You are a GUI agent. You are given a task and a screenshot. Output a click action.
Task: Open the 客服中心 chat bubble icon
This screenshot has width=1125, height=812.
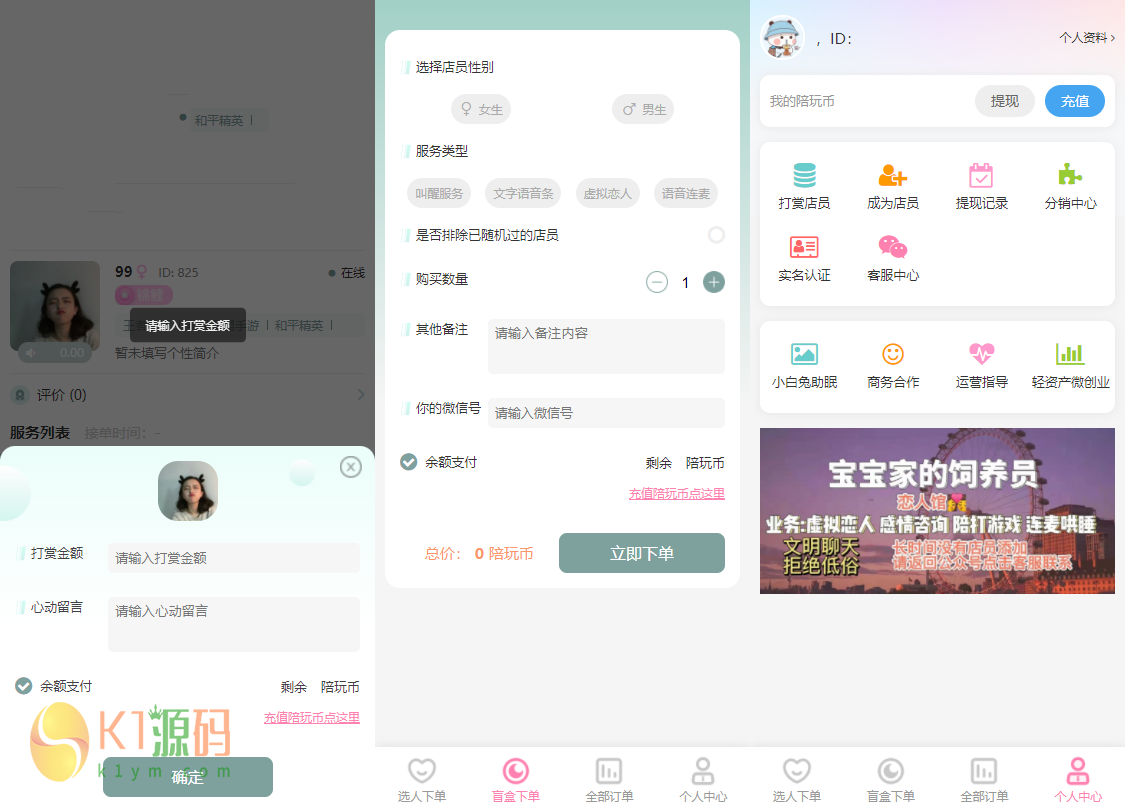pyautogui.click(x=893, y=247)
